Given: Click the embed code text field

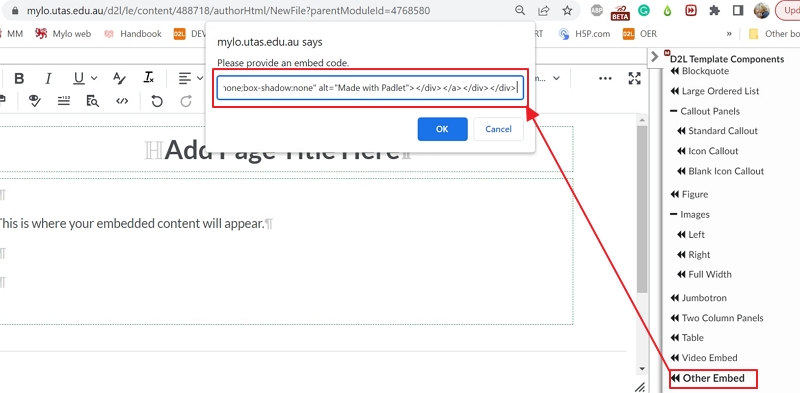Looking at the screenshot, I should (x=370, y=88).
